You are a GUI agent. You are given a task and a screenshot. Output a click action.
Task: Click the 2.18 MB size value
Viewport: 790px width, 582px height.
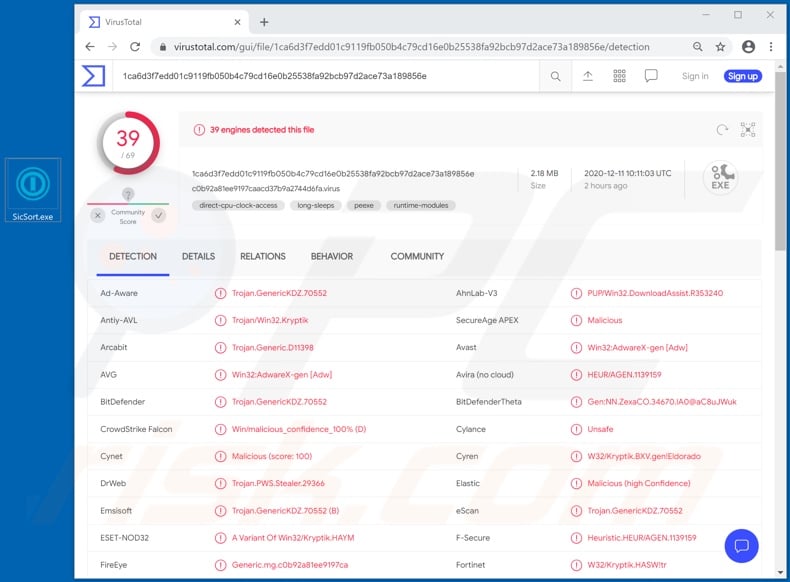[x=544, y=173]
